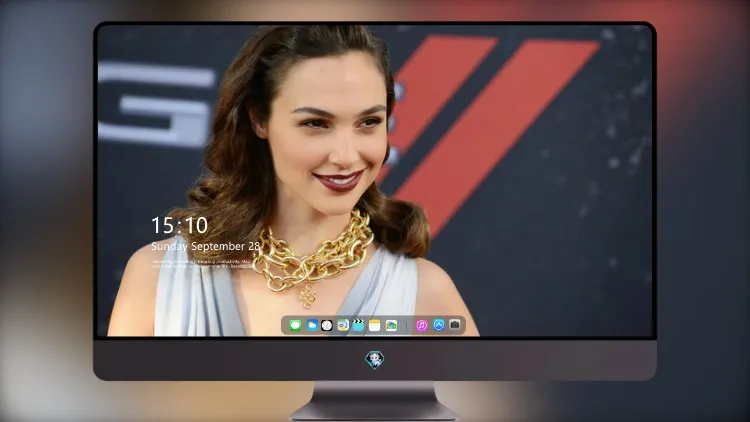750x422 pixels.
Task: Click the logo badge on monitor chin
Action: tap(375, 360)
